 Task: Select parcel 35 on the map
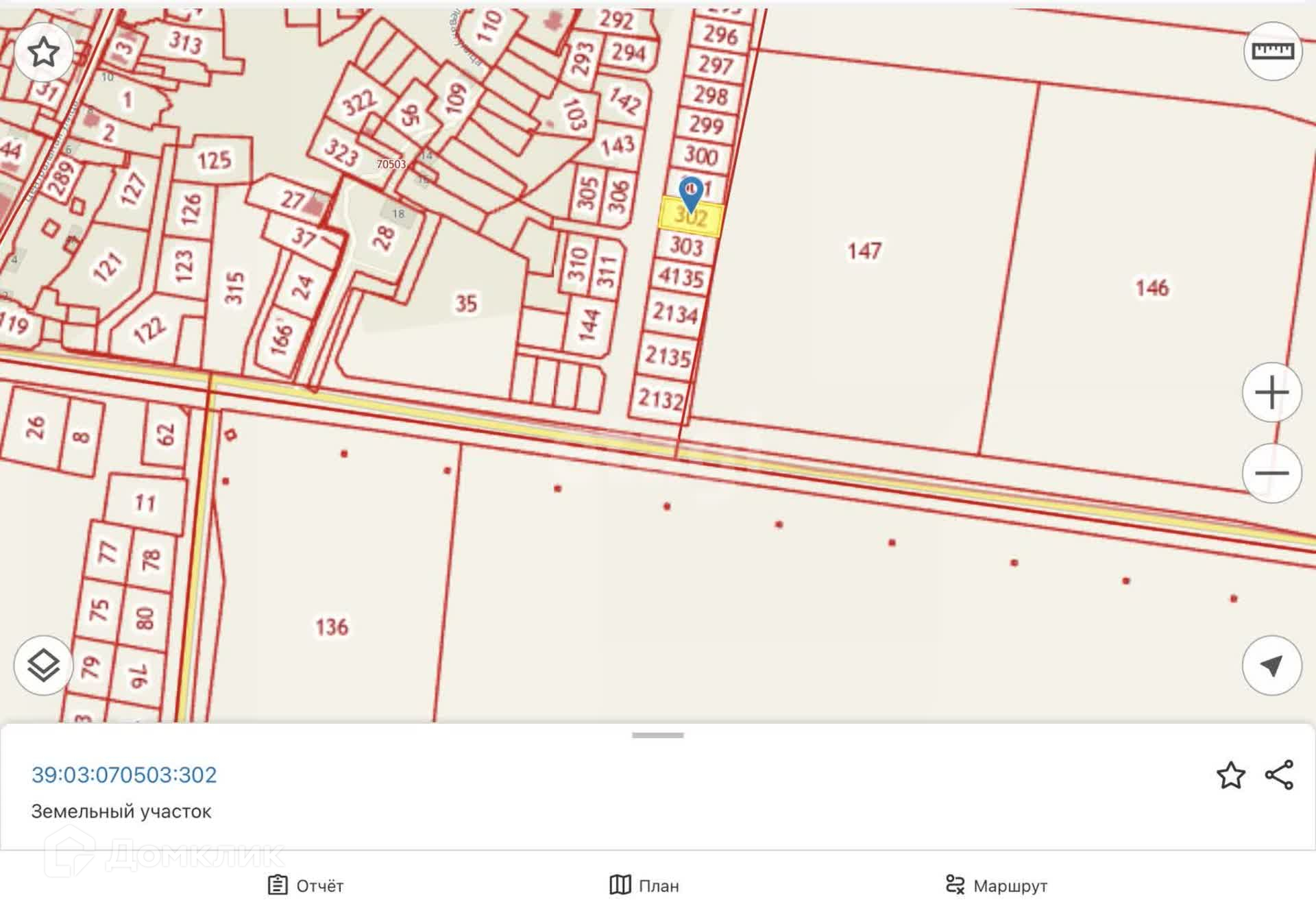(466, 304)
